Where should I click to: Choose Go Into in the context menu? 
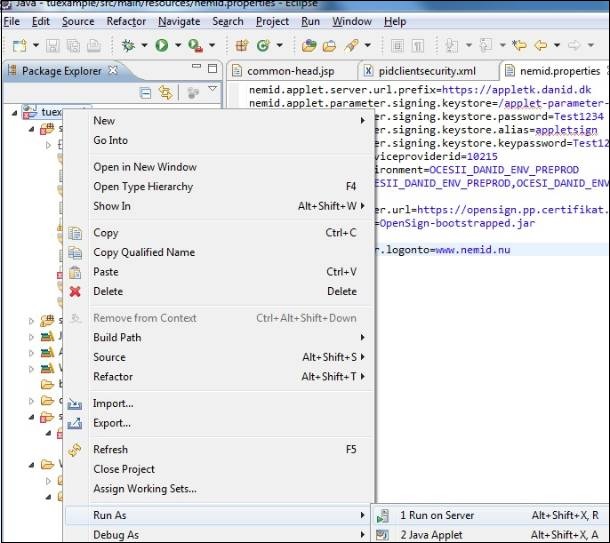219,140
